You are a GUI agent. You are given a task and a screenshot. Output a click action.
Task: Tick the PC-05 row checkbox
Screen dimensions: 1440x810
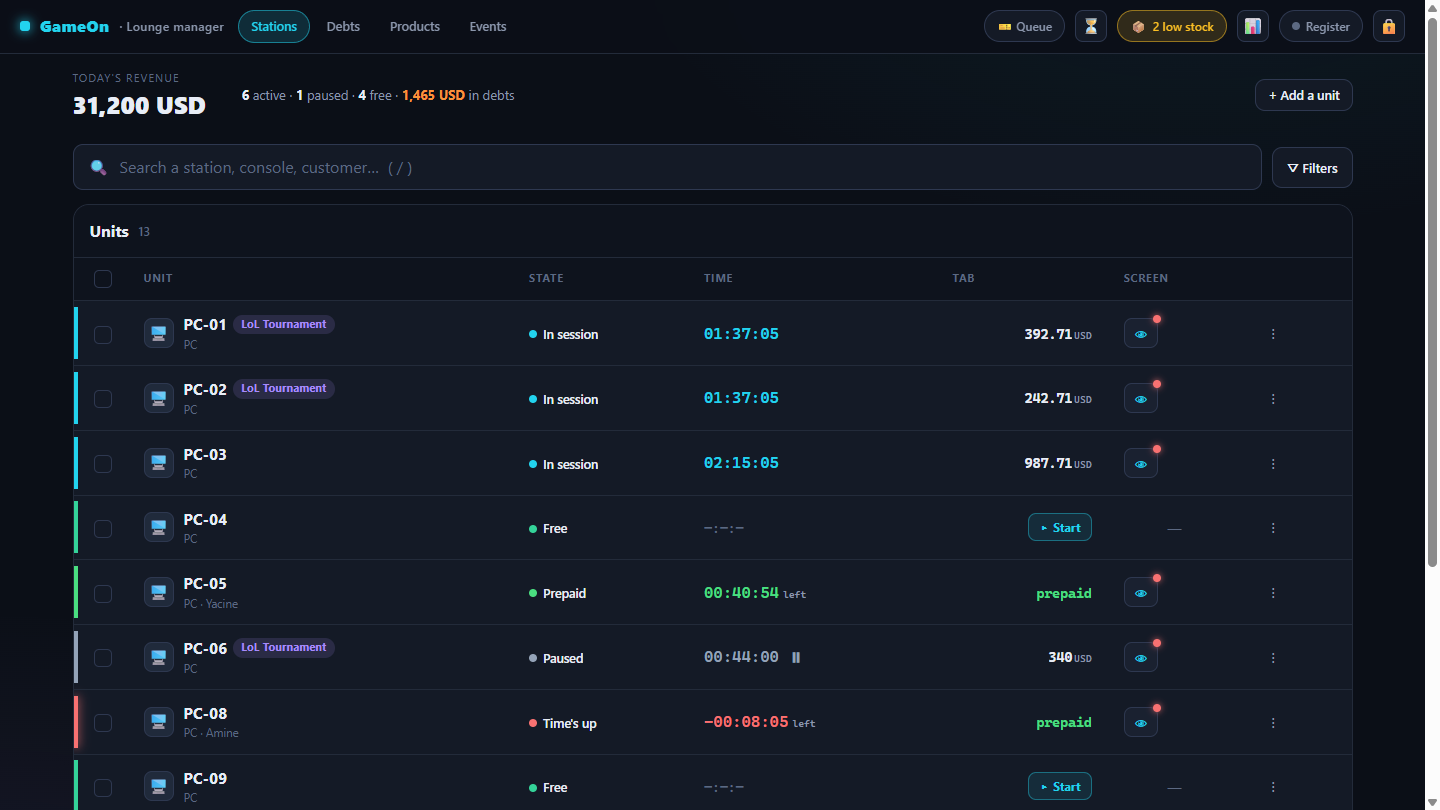(103, 593)
